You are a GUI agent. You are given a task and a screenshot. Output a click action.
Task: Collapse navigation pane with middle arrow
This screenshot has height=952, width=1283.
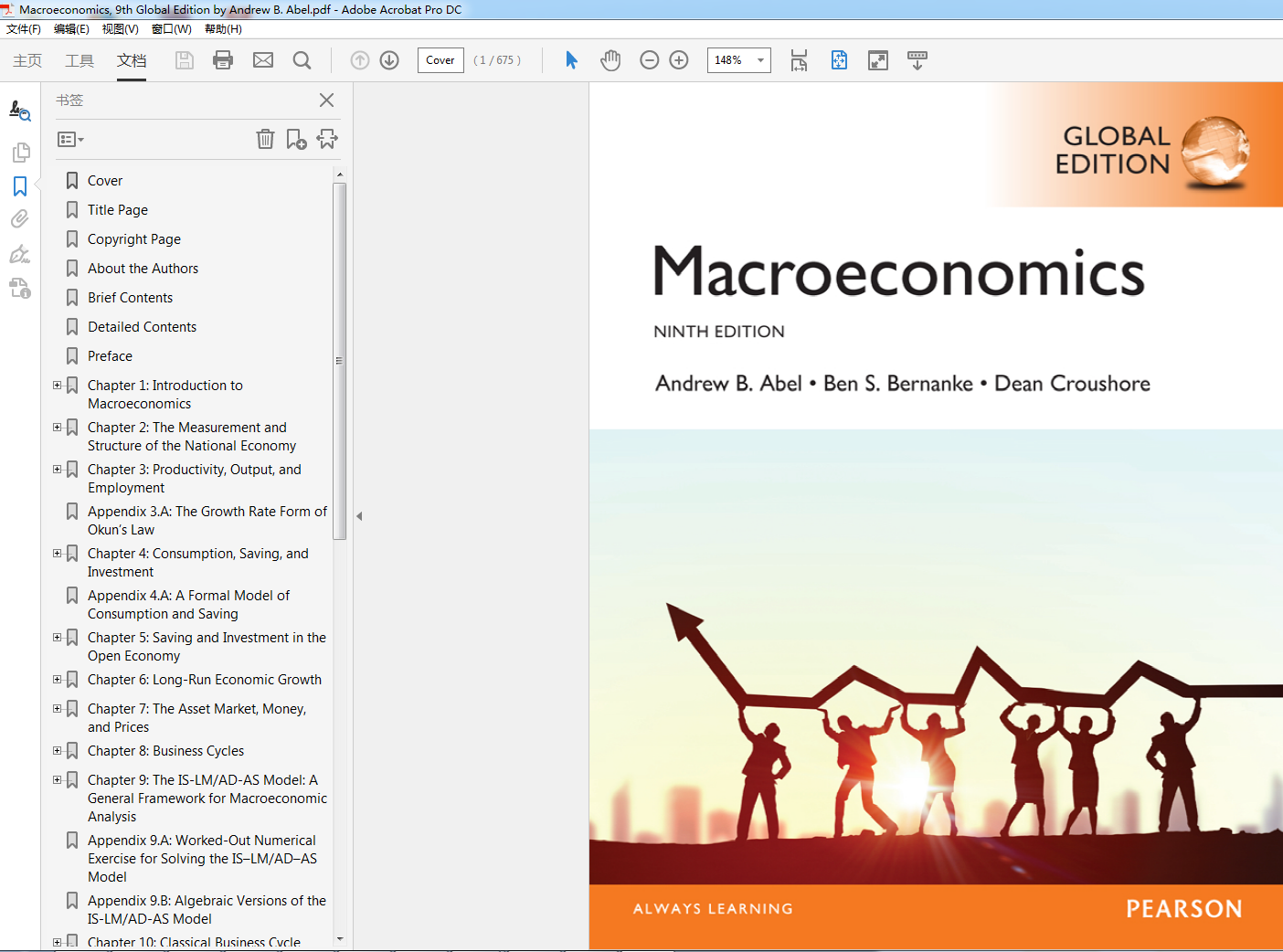pyautogui.click(x=359, y=516)
